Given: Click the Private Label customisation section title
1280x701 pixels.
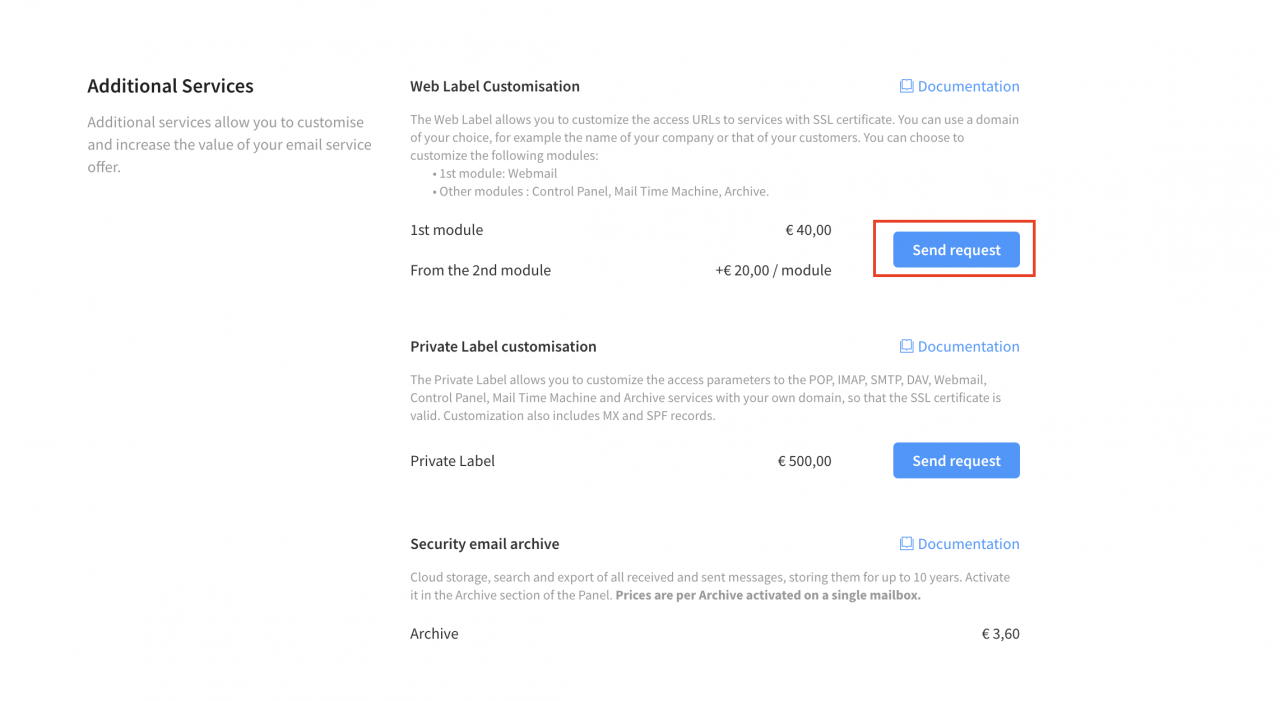Looking at the screenshot, I should (x=503, y=346).
